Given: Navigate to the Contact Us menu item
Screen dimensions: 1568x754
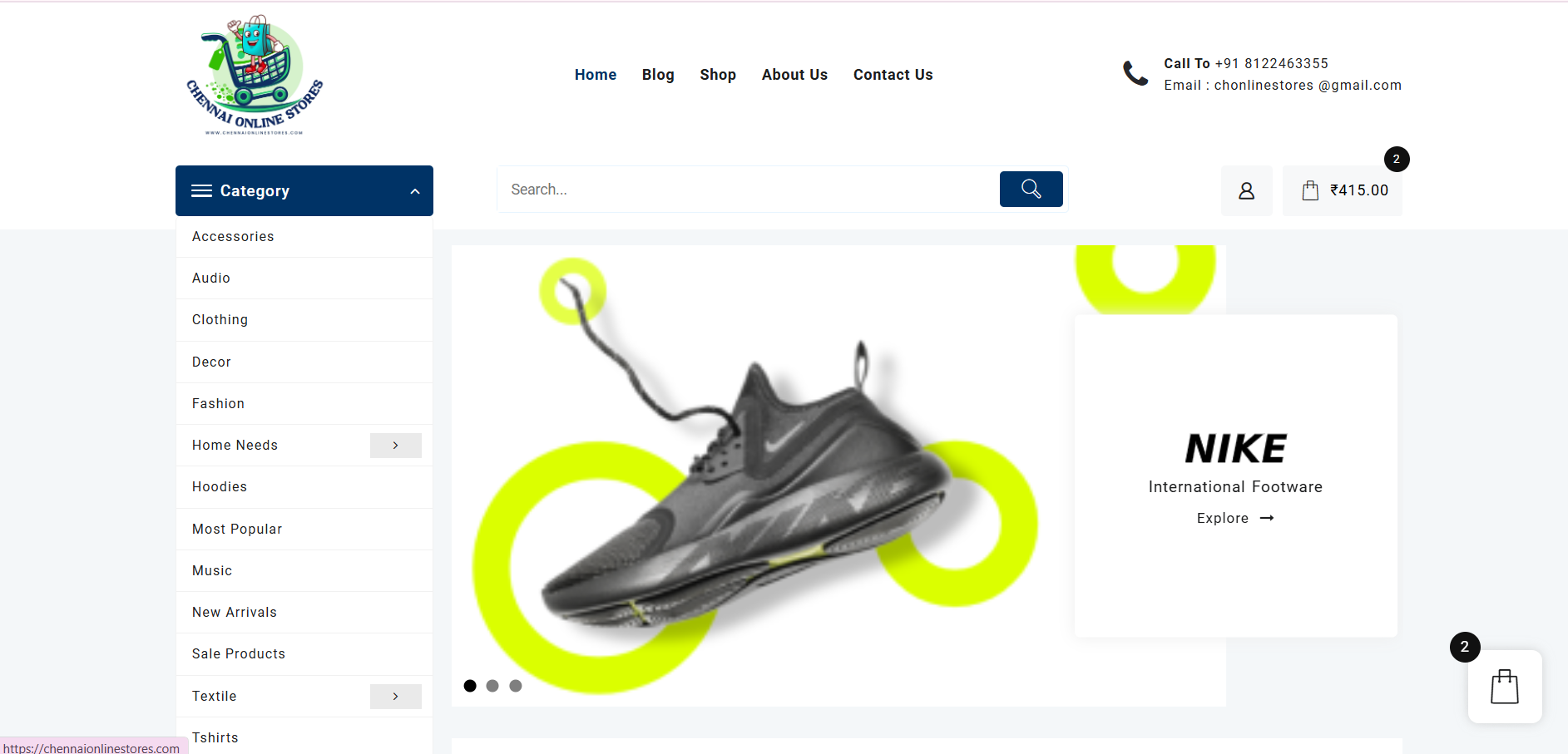Looking at the screenshot, I should [893, 75].
